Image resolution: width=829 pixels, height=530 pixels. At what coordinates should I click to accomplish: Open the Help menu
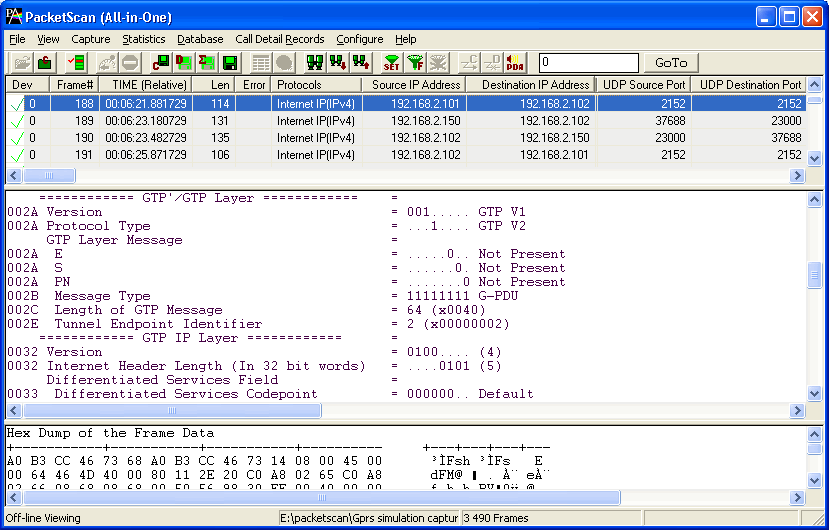click(406, 39)
